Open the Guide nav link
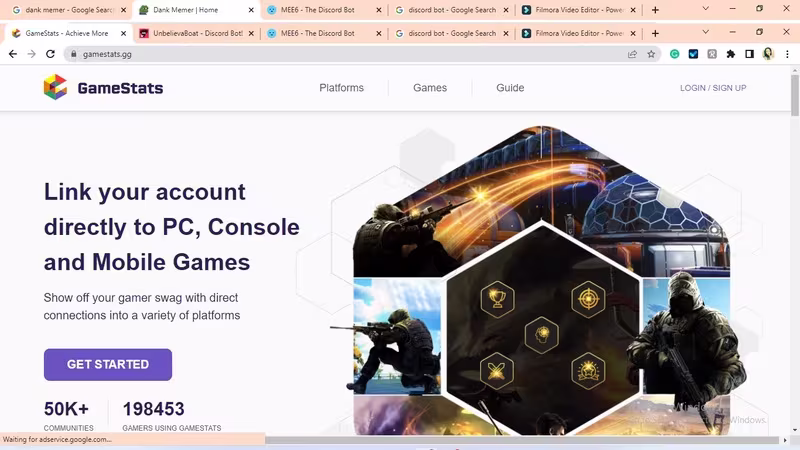 [x=510, y=88]
